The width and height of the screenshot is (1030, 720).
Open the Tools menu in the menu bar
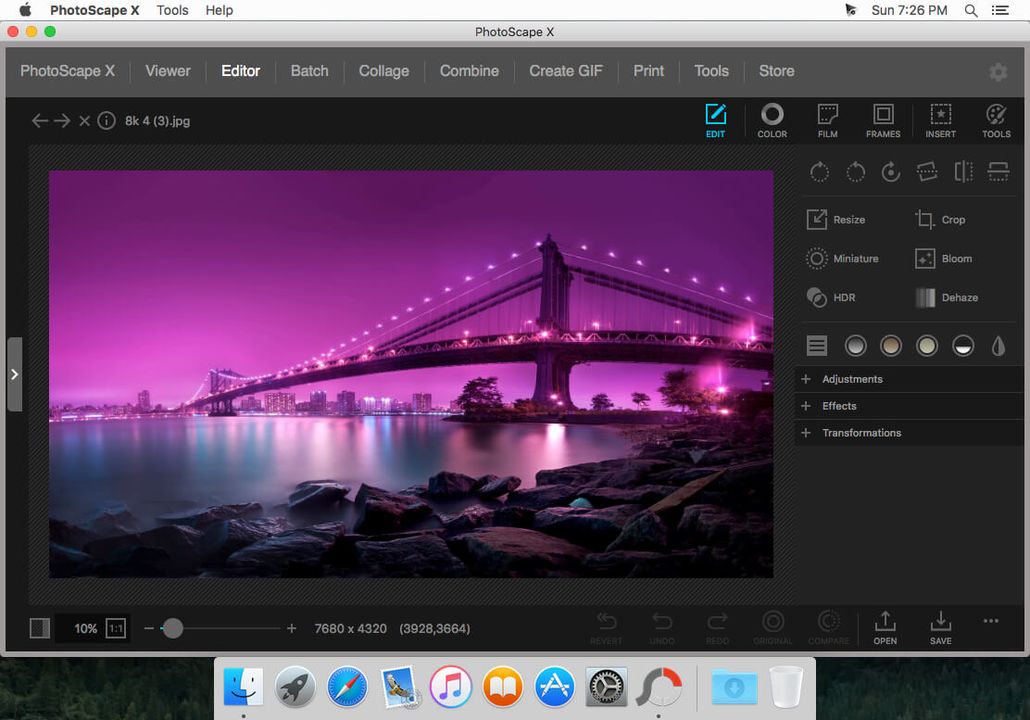172,10
